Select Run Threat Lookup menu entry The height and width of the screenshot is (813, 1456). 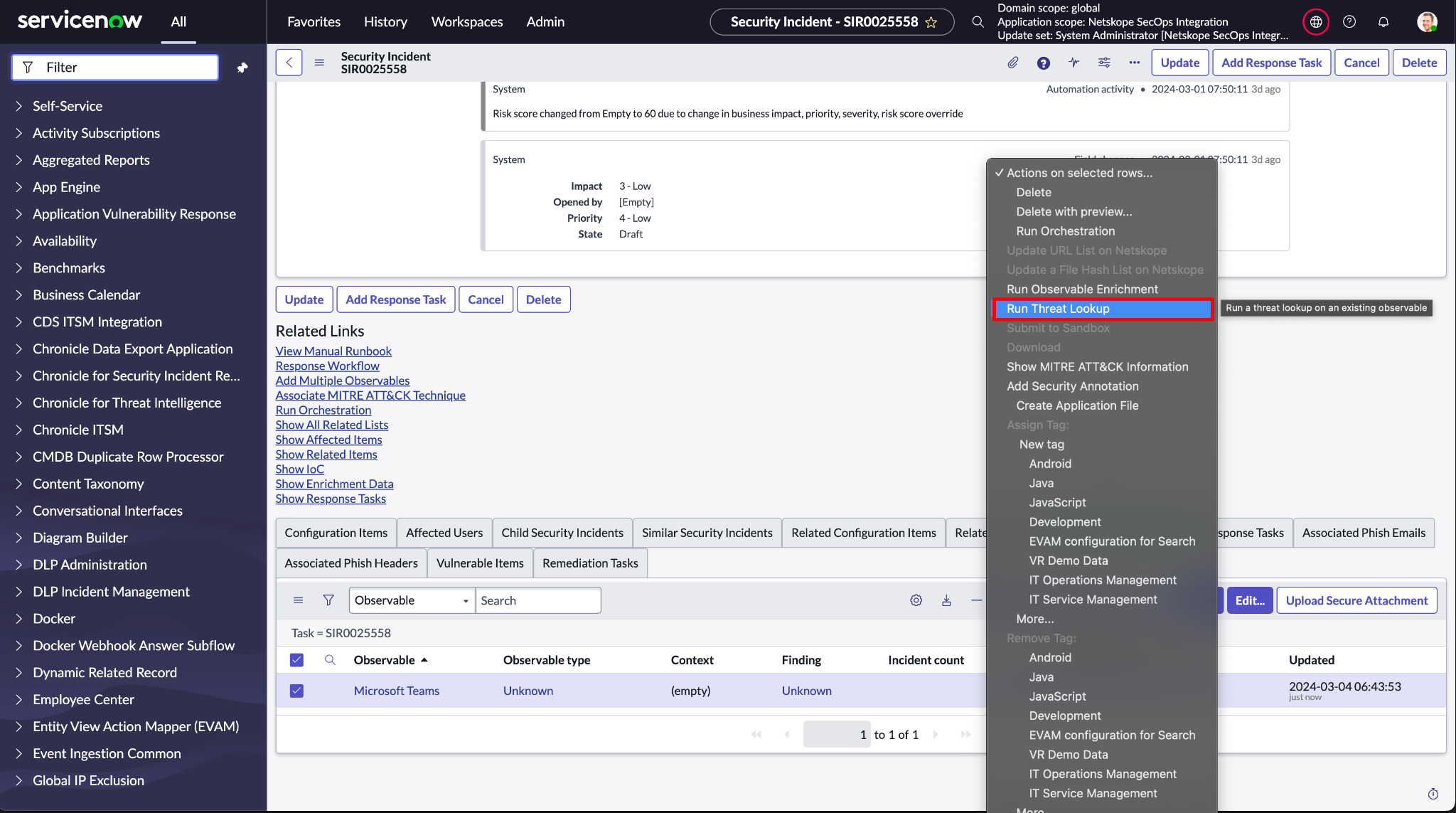1102,309
